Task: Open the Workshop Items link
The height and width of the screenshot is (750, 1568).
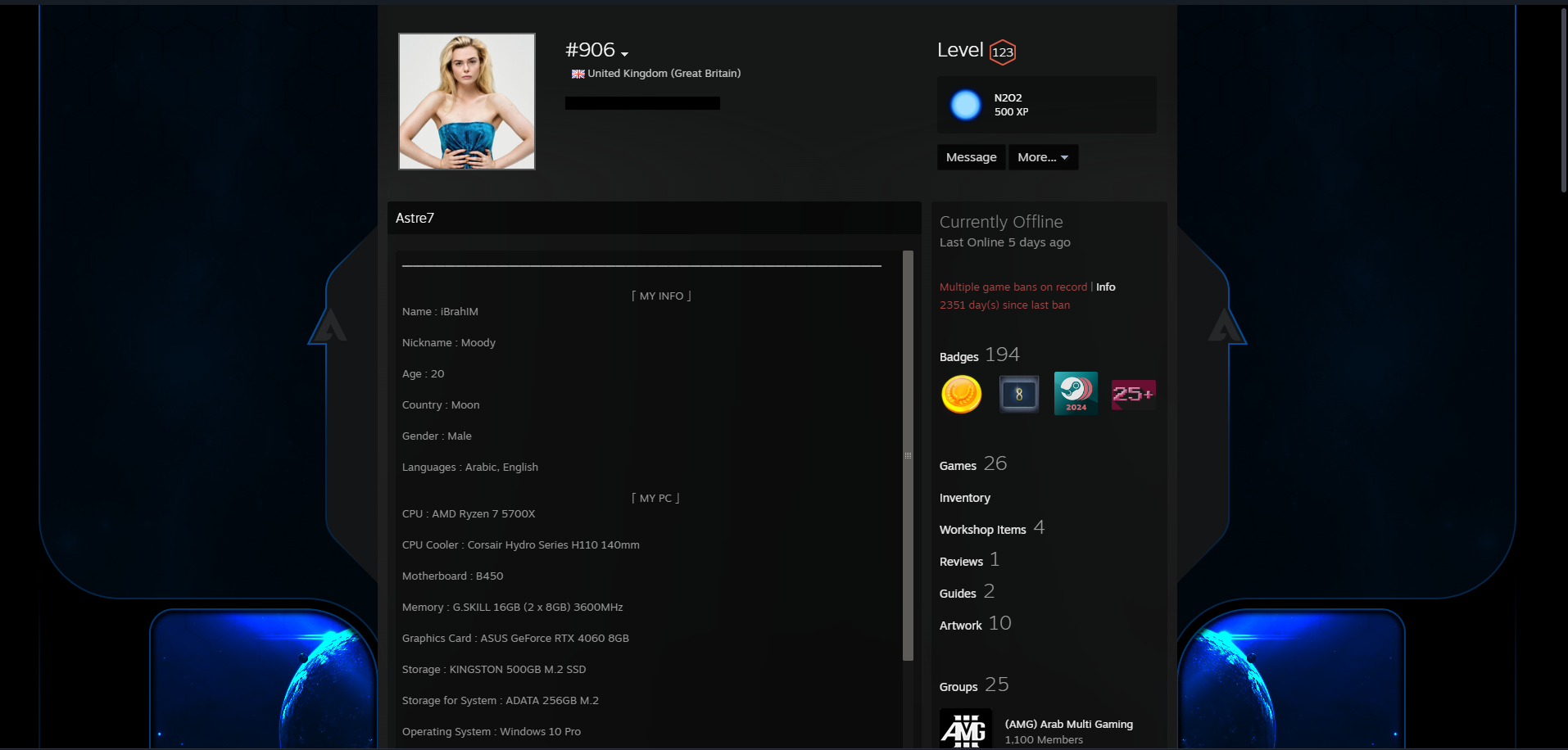Action: coord(983,530)
